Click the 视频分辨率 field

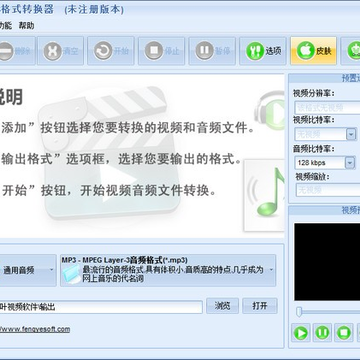click(327, 107)
